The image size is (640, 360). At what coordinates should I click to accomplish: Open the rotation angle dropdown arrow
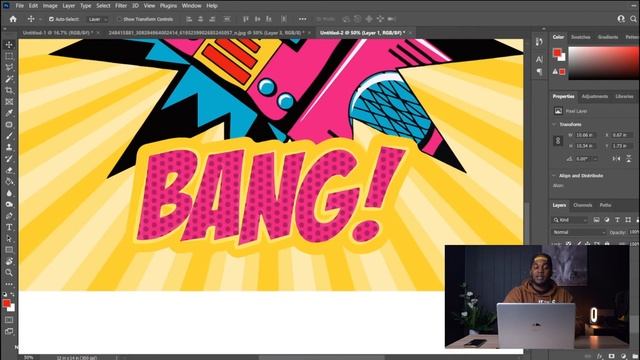coord(595,159)
